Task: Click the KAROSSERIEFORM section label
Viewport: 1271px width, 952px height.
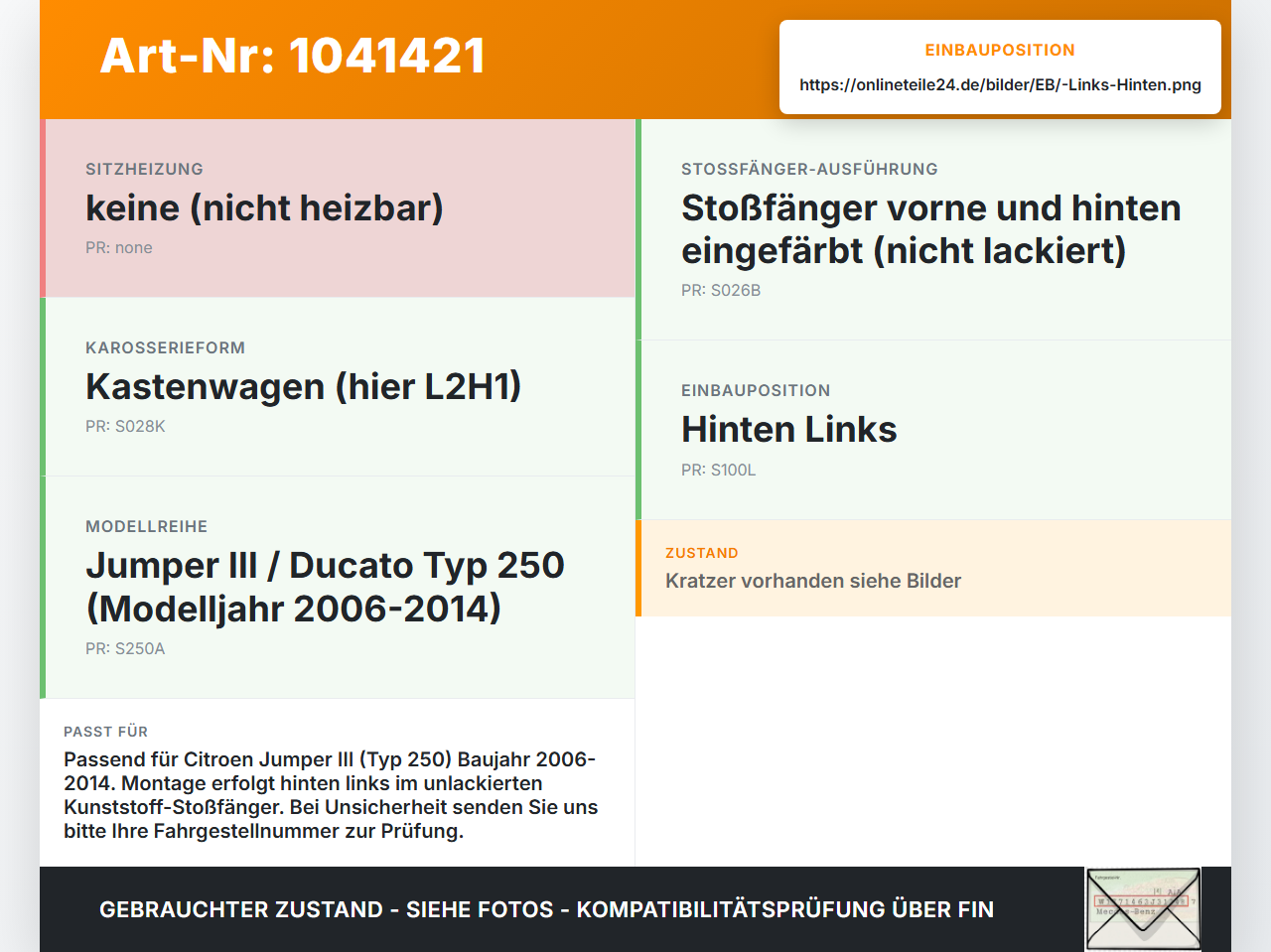Action: 165,347
